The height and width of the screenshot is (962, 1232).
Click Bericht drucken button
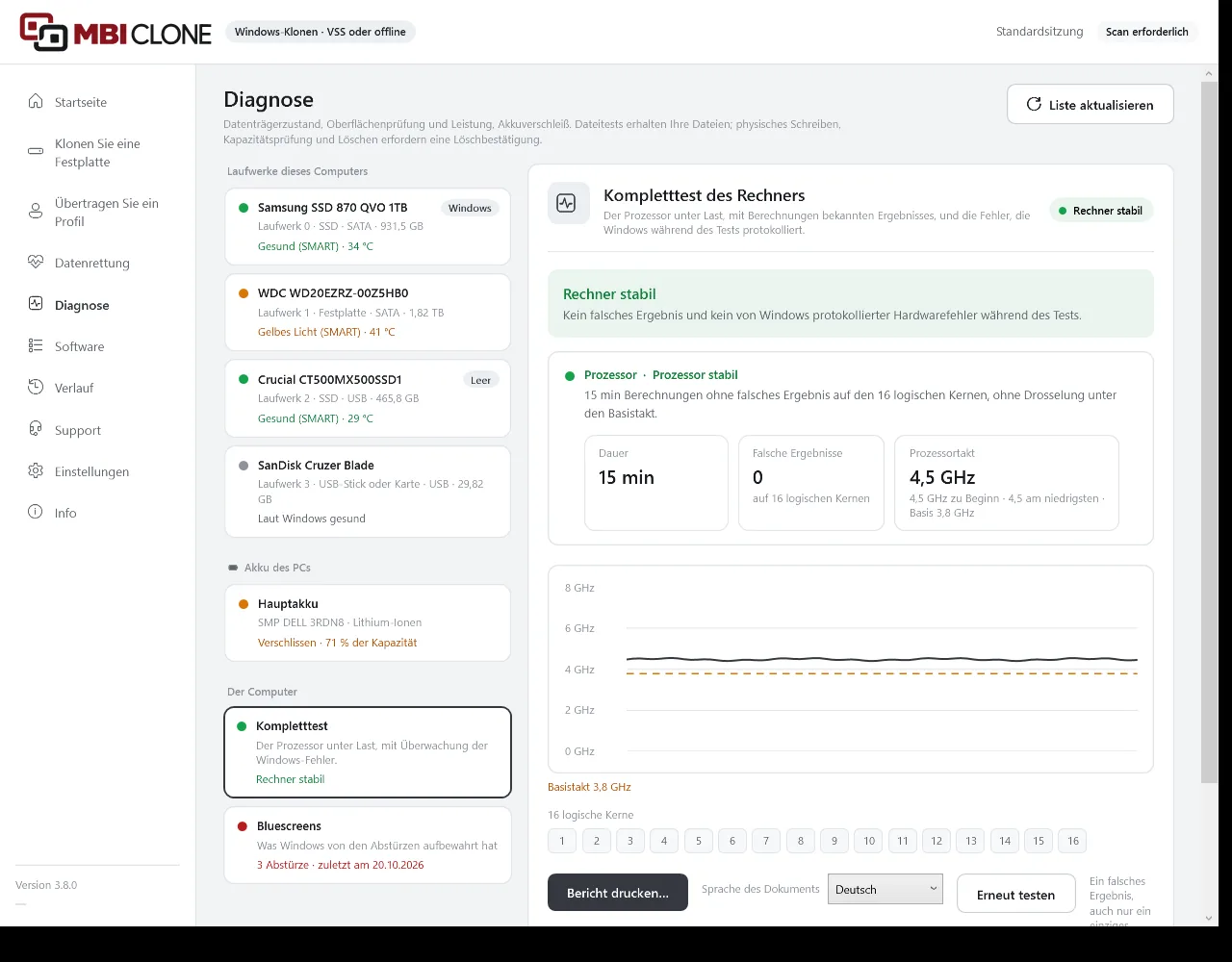[618, 893]
